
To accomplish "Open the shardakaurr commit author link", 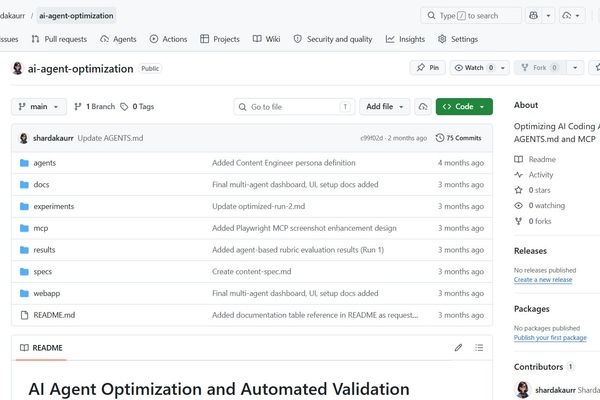I will coord(53,138).
